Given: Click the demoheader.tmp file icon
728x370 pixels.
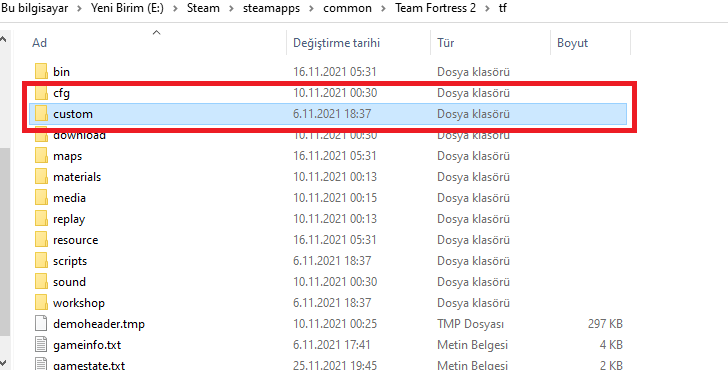Looking at the screenshot, I should coord(41,324).
